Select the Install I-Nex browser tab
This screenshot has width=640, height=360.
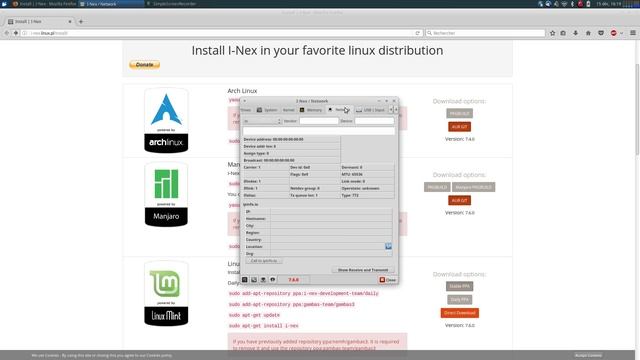(40, 22)
